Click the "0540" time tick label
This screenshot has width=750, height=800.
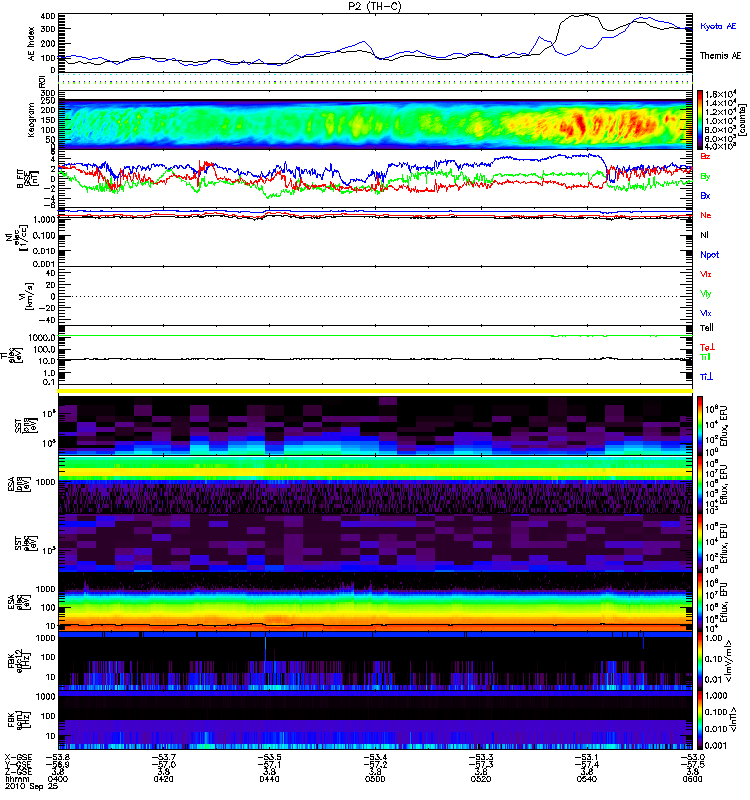[x=587, y=779]
